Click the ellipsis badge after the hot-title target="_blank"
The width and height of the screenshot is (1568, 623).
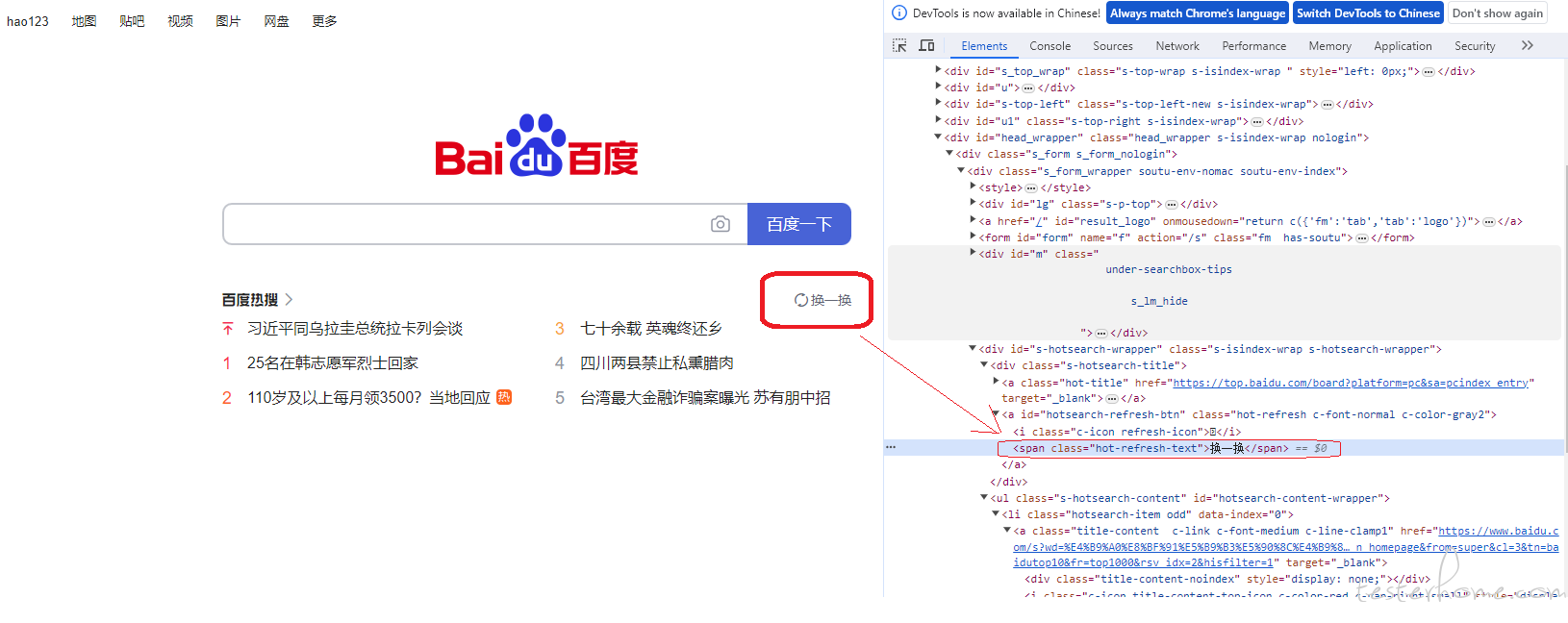click(1112, 399)
